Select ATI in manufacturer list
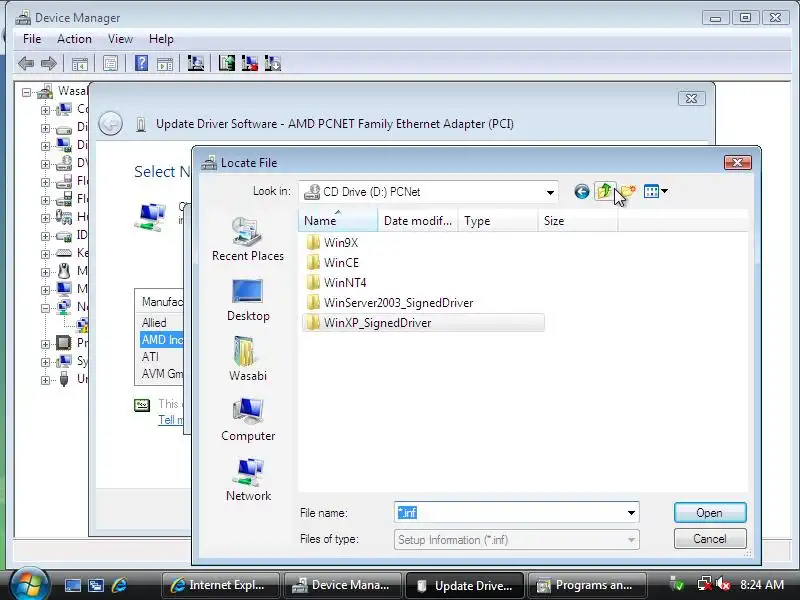 pos(151,357)
